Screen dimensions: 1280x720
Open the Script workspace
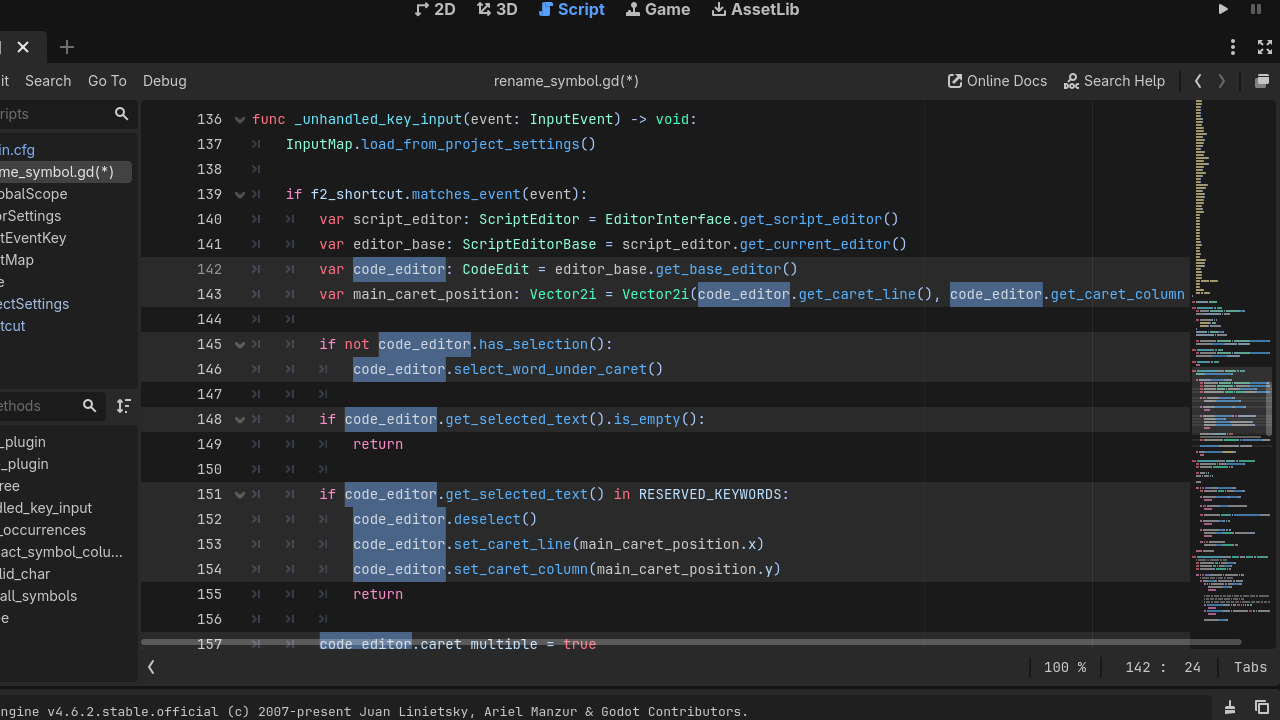point(571,9)
